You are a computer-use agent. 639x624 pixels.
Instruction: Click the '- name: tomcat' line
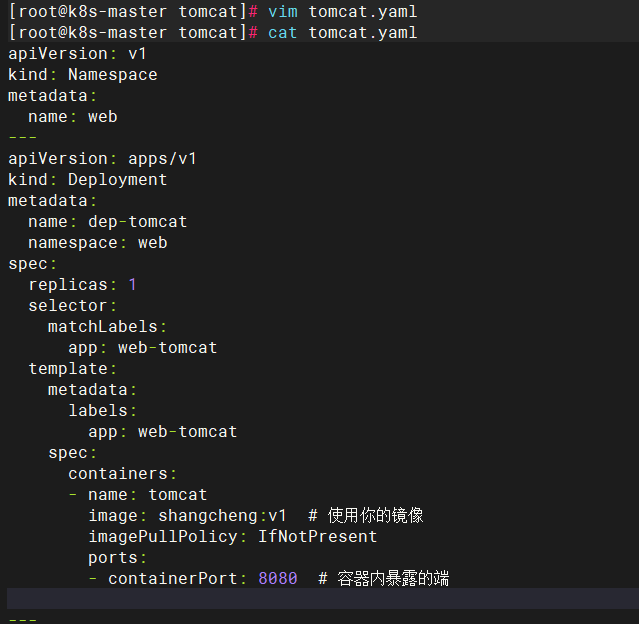(138, 495)
